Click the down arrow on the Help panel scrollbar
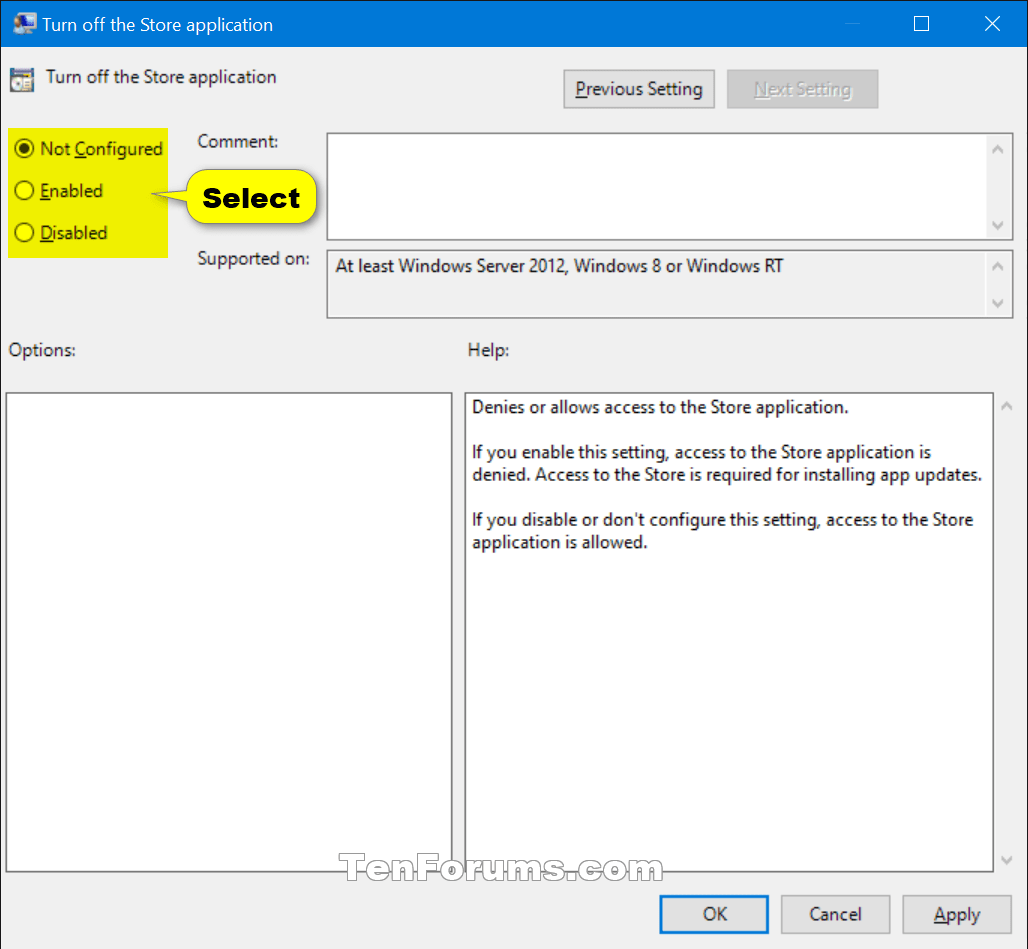 click(1008, 862)
